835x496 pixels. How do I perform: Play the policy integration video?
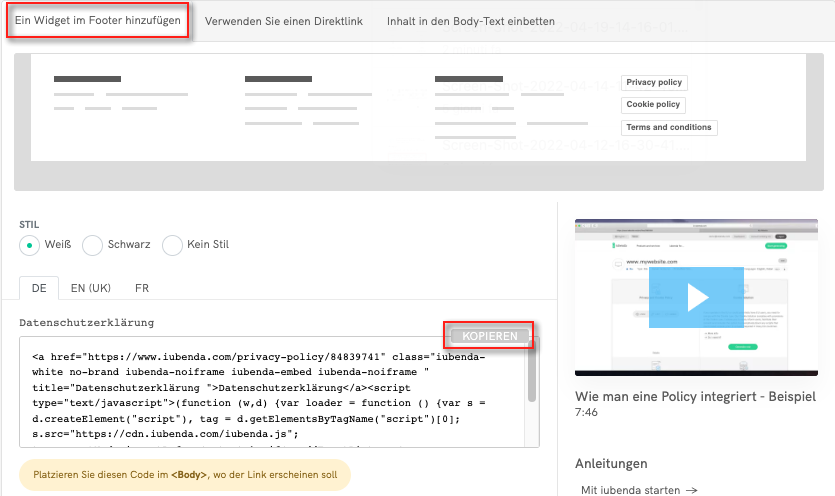[697, 297]
